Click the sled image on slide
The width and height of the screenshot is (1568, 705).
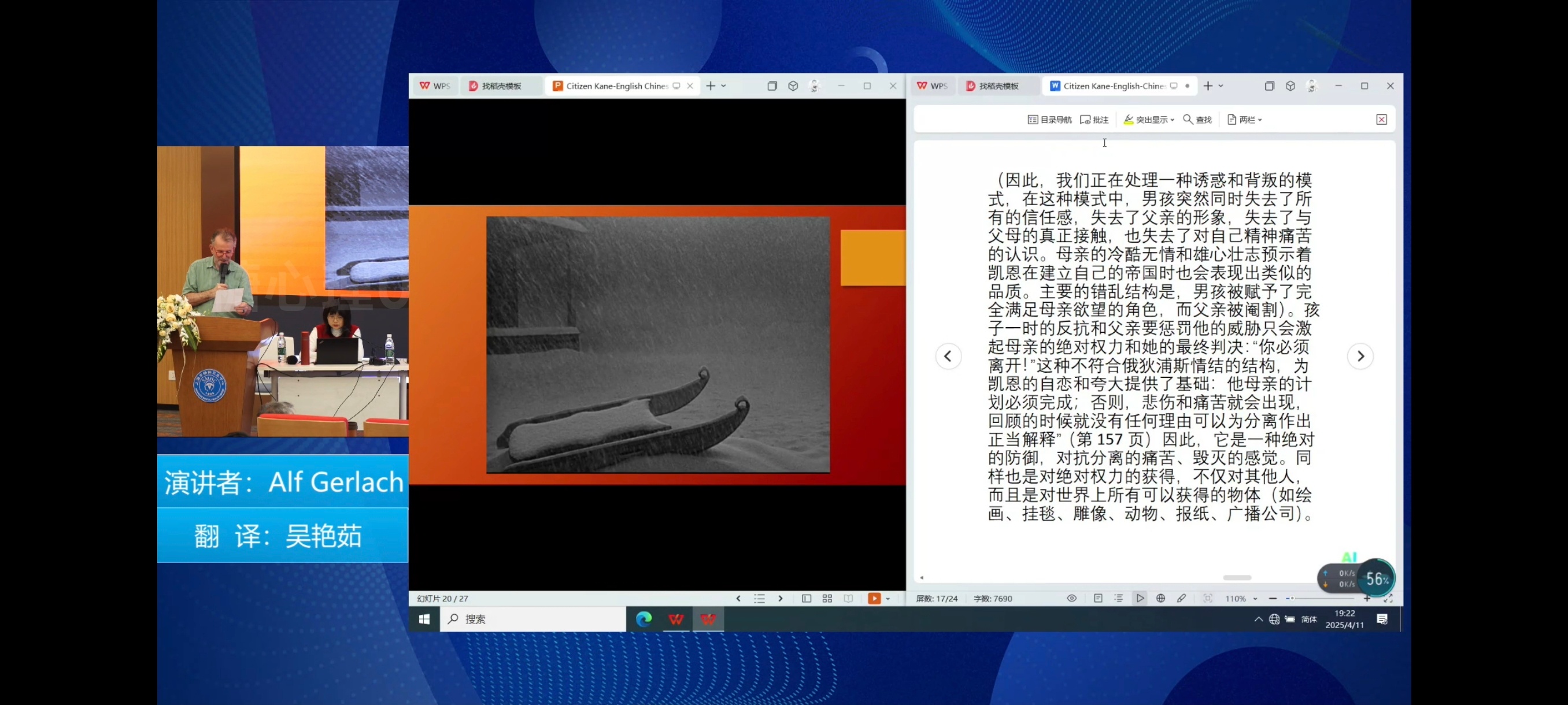658,345
